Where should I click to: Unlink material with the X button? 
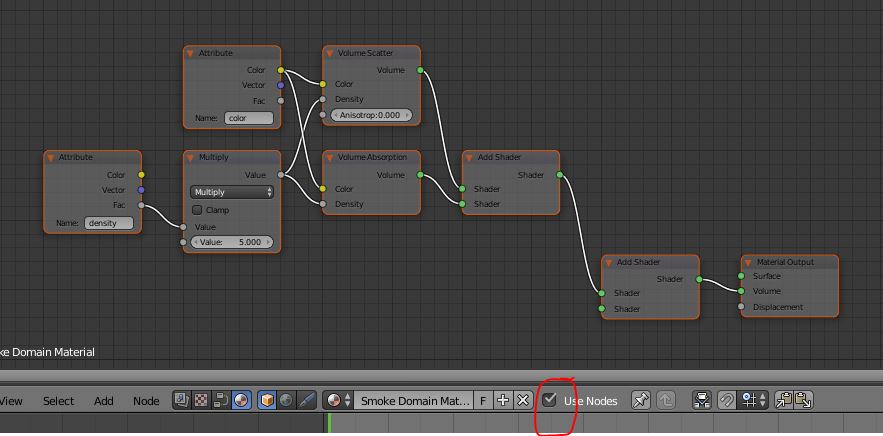[522, 400]
